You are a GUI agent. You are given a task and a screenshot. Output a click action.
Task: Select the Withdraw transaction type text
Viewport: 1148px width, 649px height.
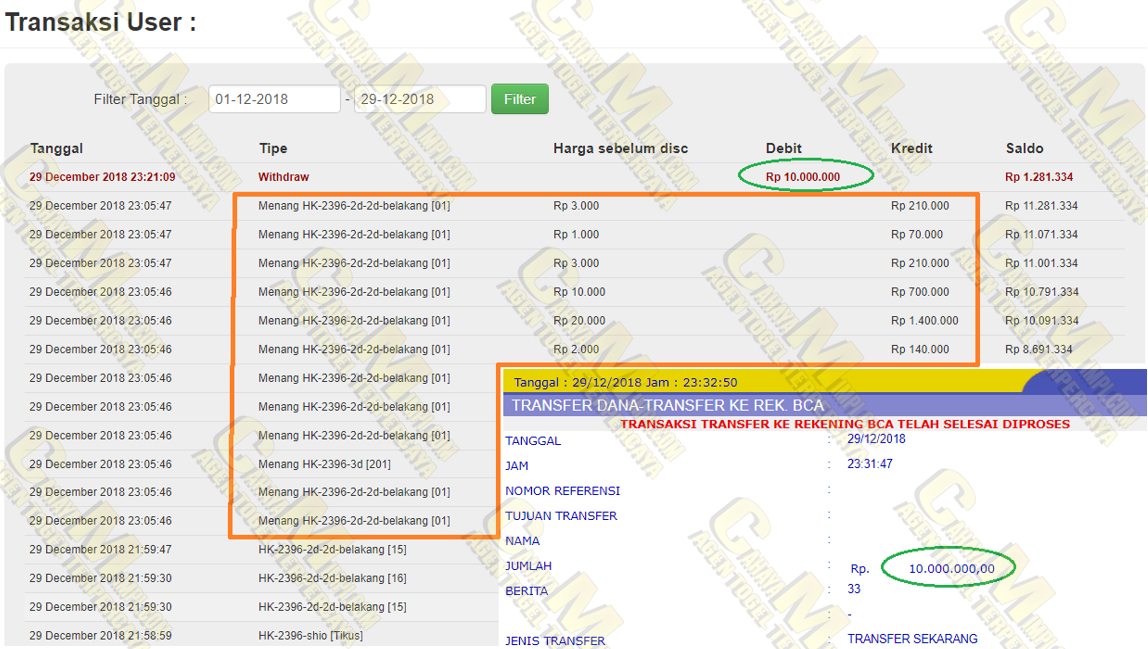[283, 177]
